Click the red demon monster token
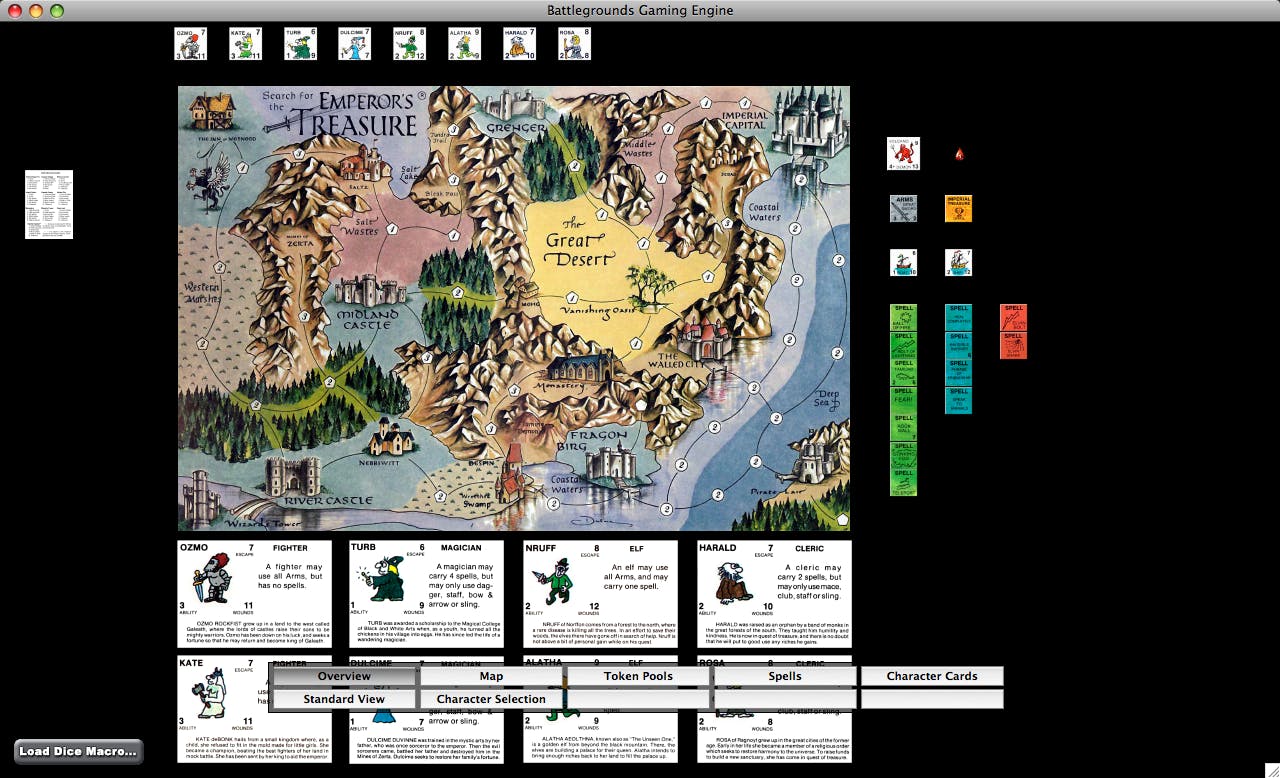 903,154
